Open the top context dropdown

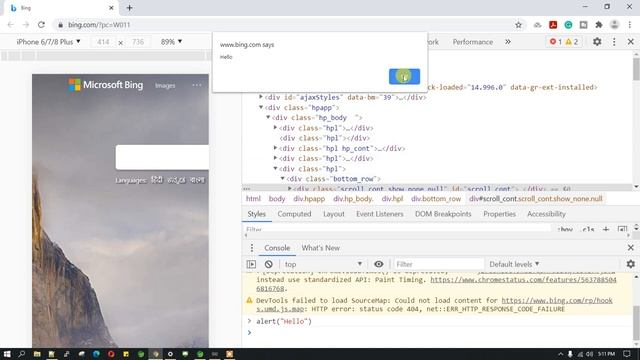pos(323,264)
